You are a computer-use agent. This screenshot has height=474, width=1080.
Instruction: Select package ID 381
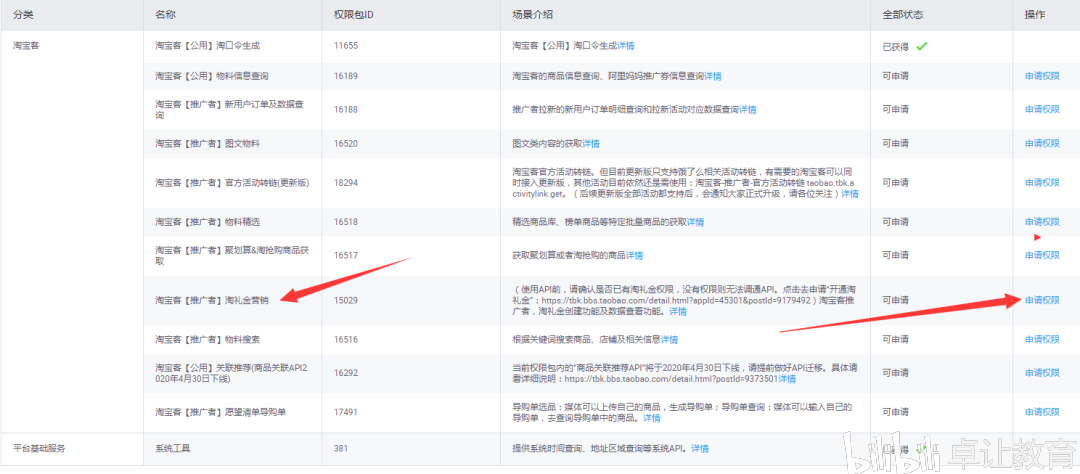click(340, 449)
